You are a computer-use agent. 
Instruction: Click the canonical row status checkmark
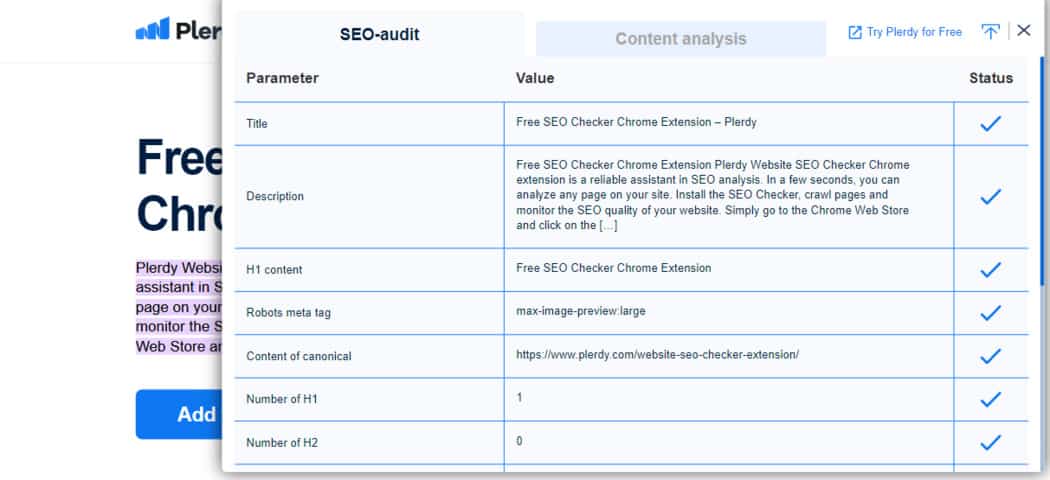[990, 356]
